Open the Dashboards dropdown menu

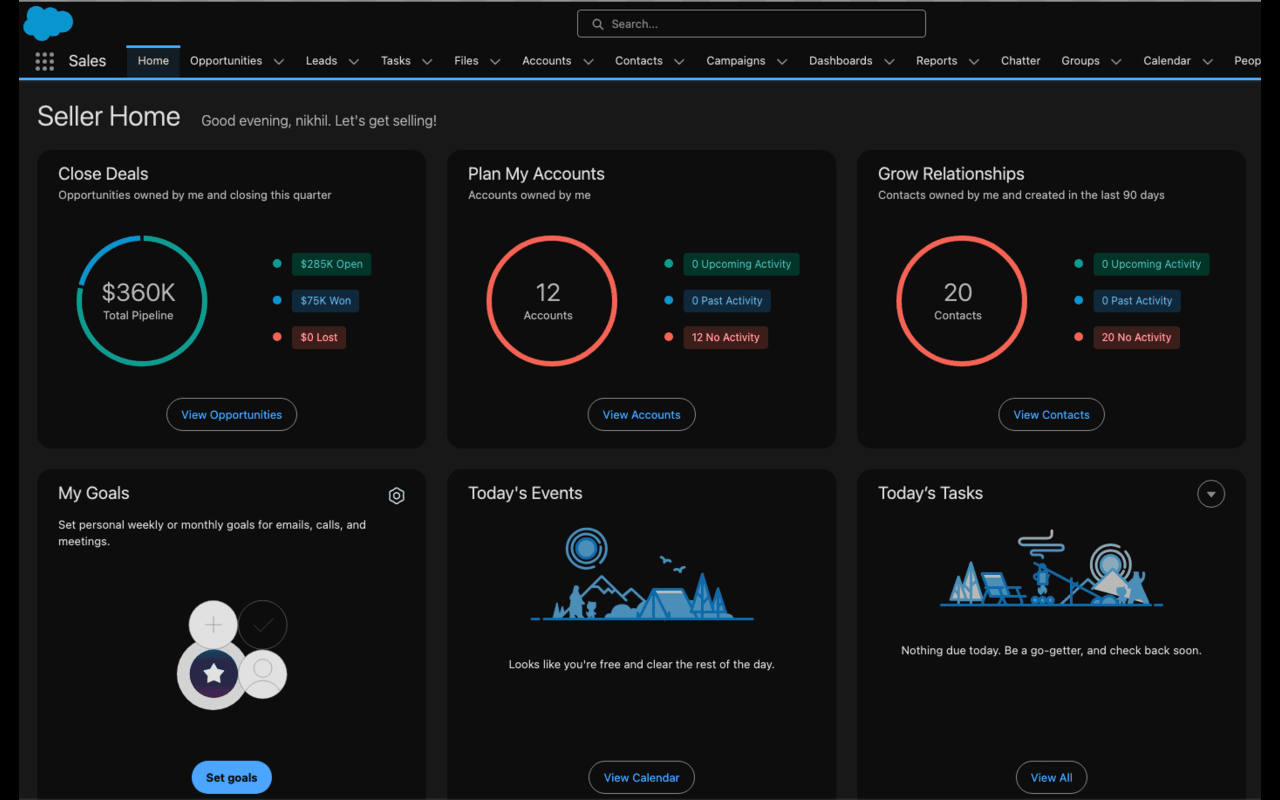tap(889, 61)
